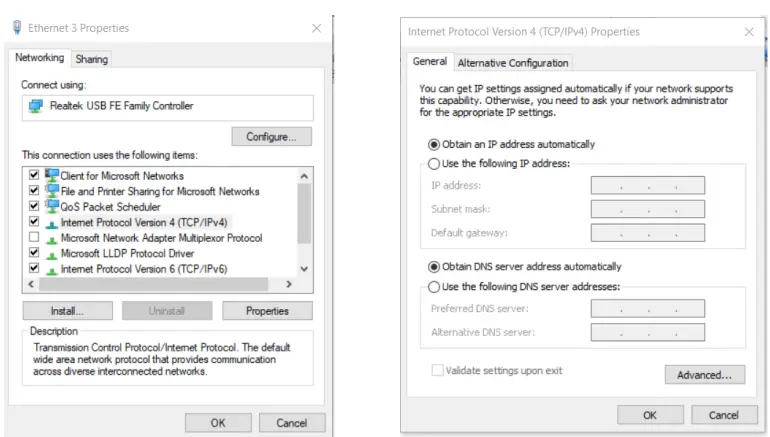Click the Configure button
Viewport: 770px width, 437px height.
click(x=271, y=137)
